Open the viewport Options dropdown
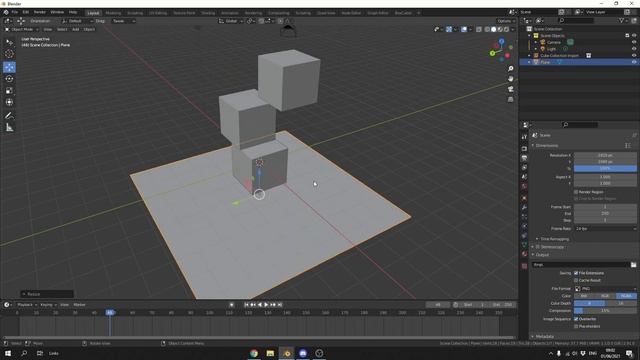Screen dimensions: 640x360 pyautogui.click(x=506, y=21)
